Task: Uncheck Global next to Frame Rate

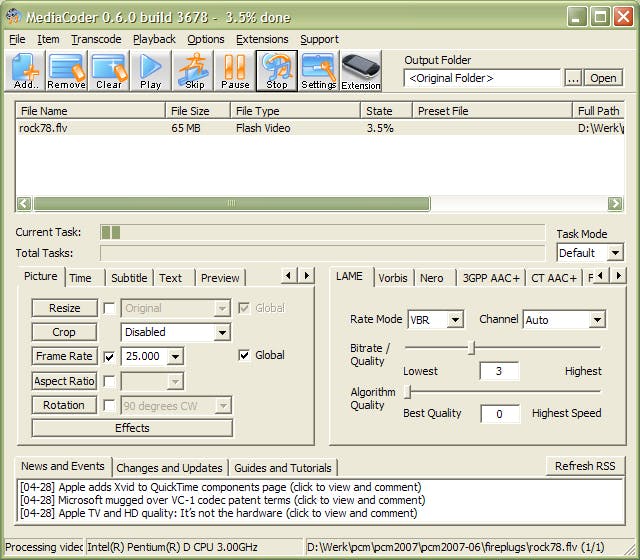Action: click(x=244, y=355)
